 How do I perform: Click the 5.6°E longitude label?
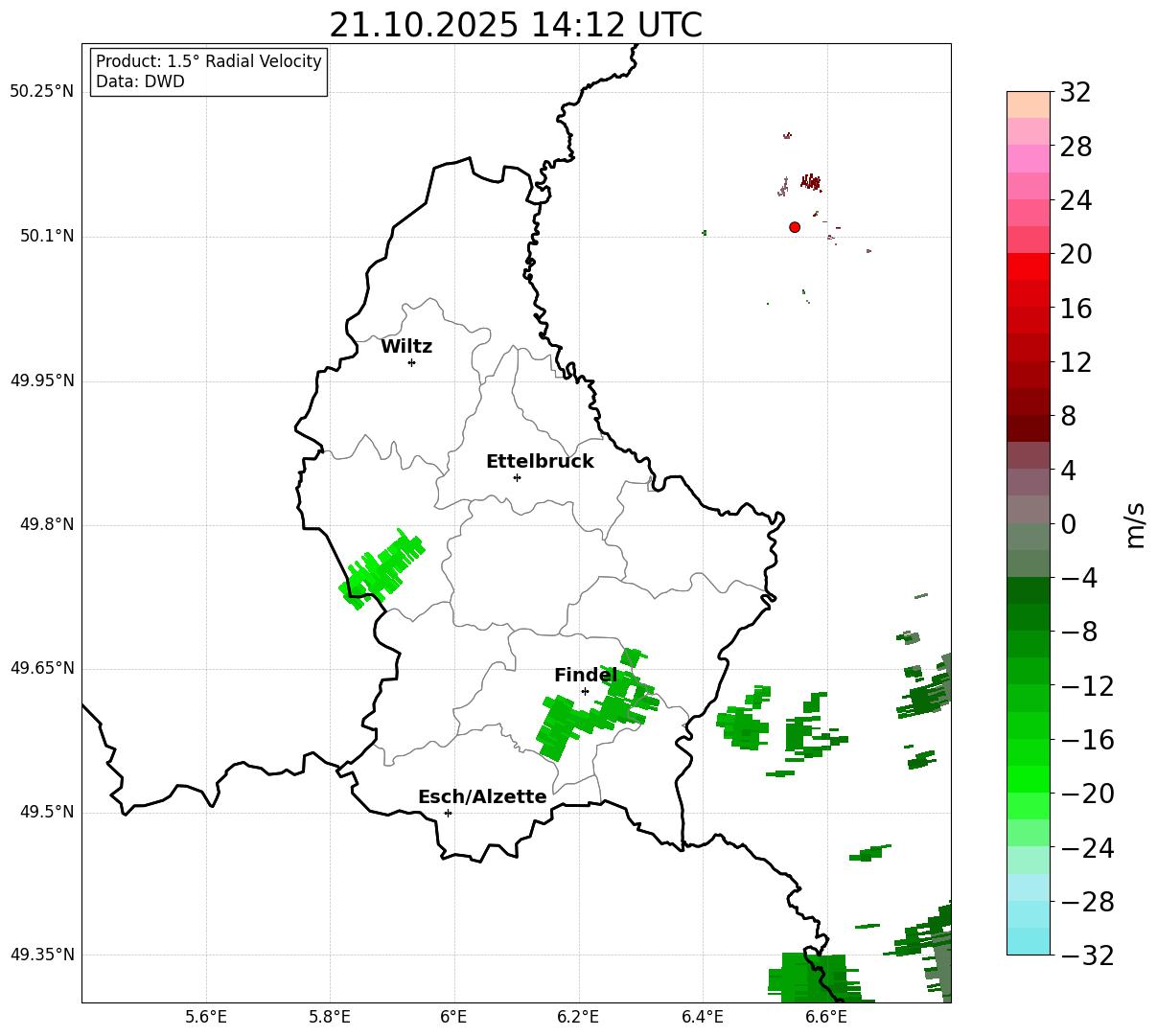tap(206, 1017)
